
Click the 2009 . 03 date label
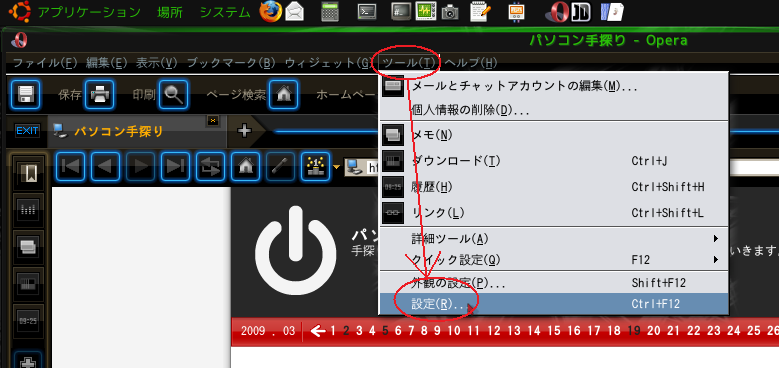[268, 331]
